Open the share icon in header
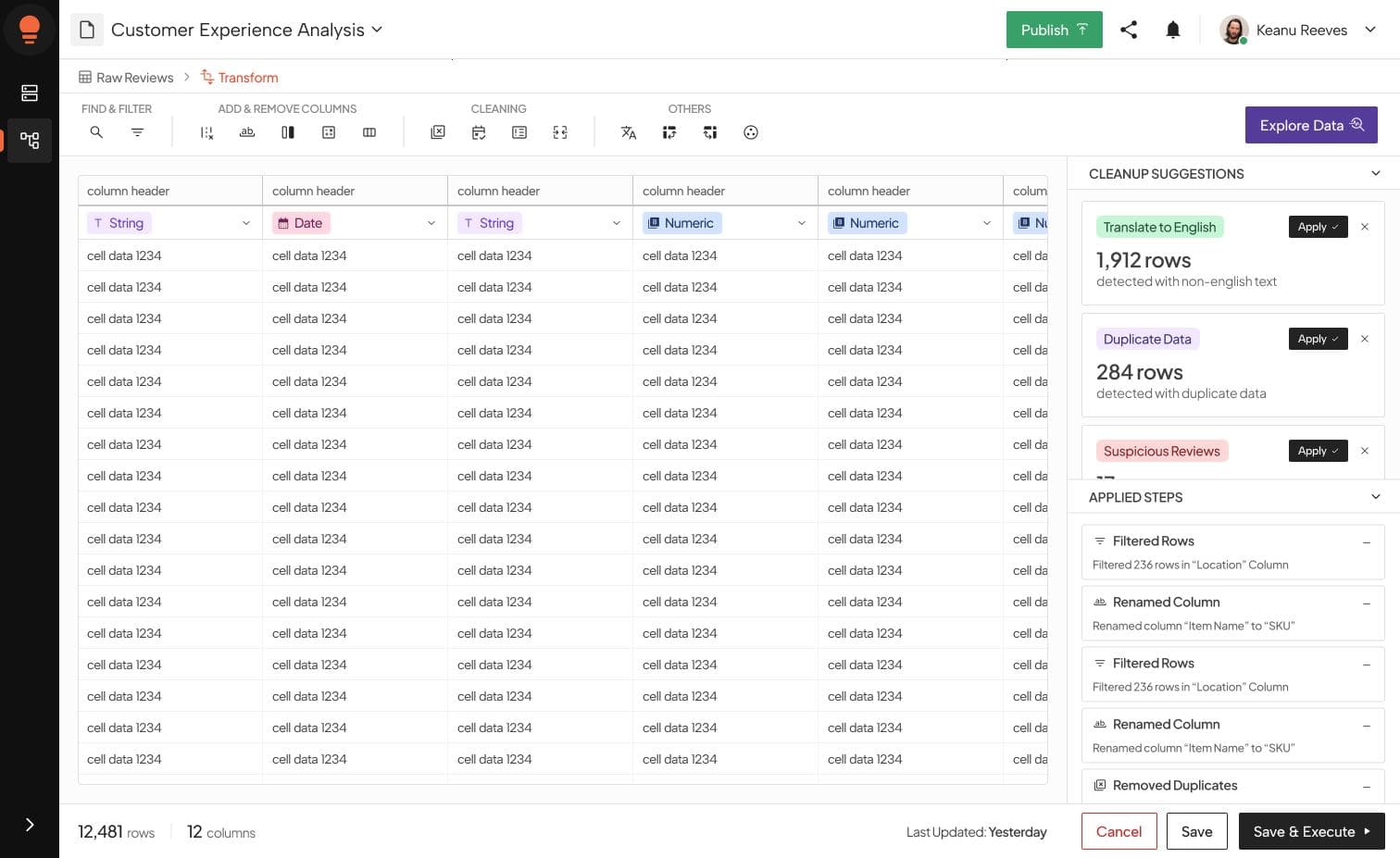The image size is (1400, 858). [1129, 30]
